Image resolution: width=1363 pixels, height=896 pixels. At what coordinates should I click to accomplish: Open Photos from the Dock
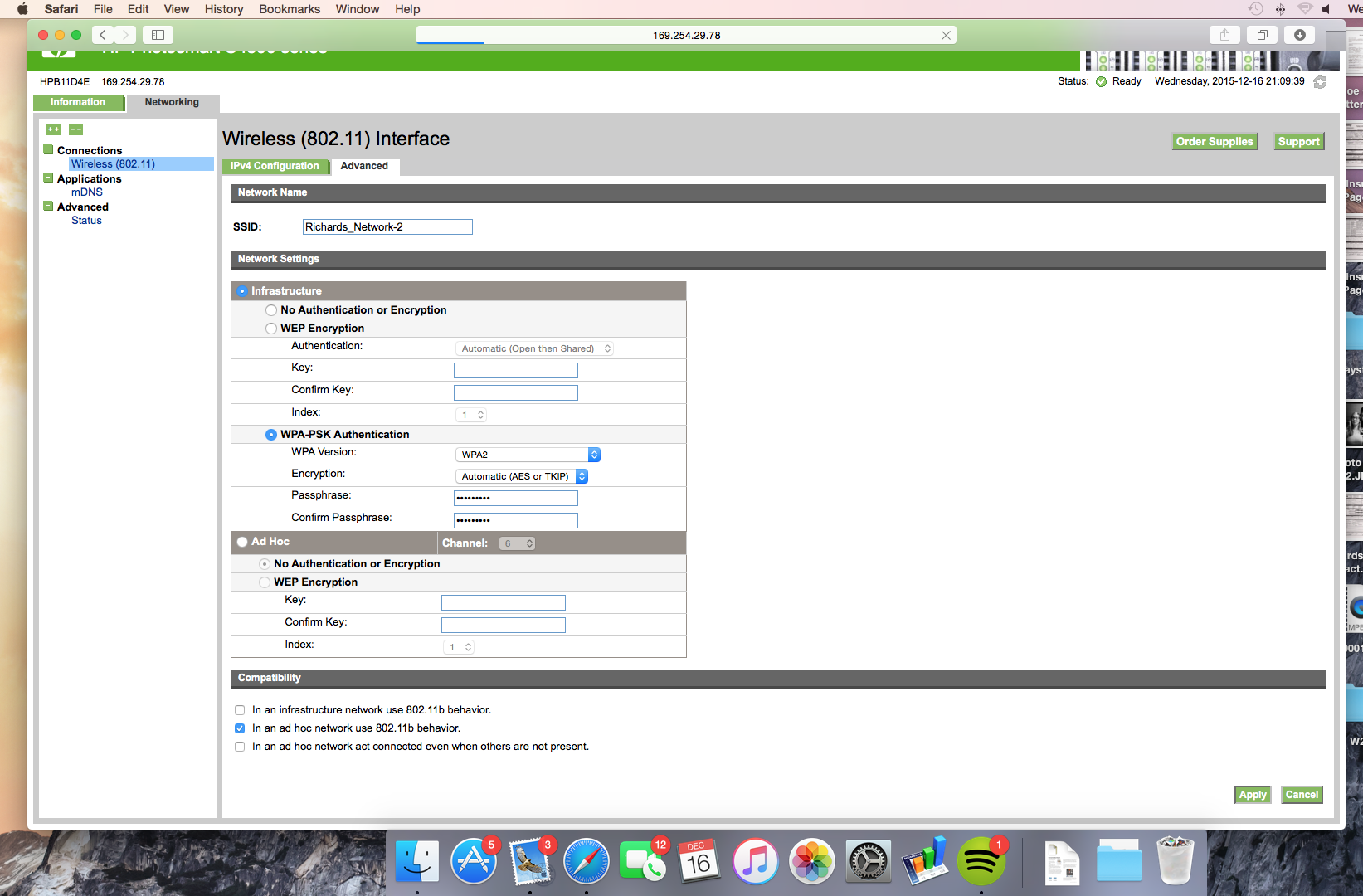pos(812,861)
